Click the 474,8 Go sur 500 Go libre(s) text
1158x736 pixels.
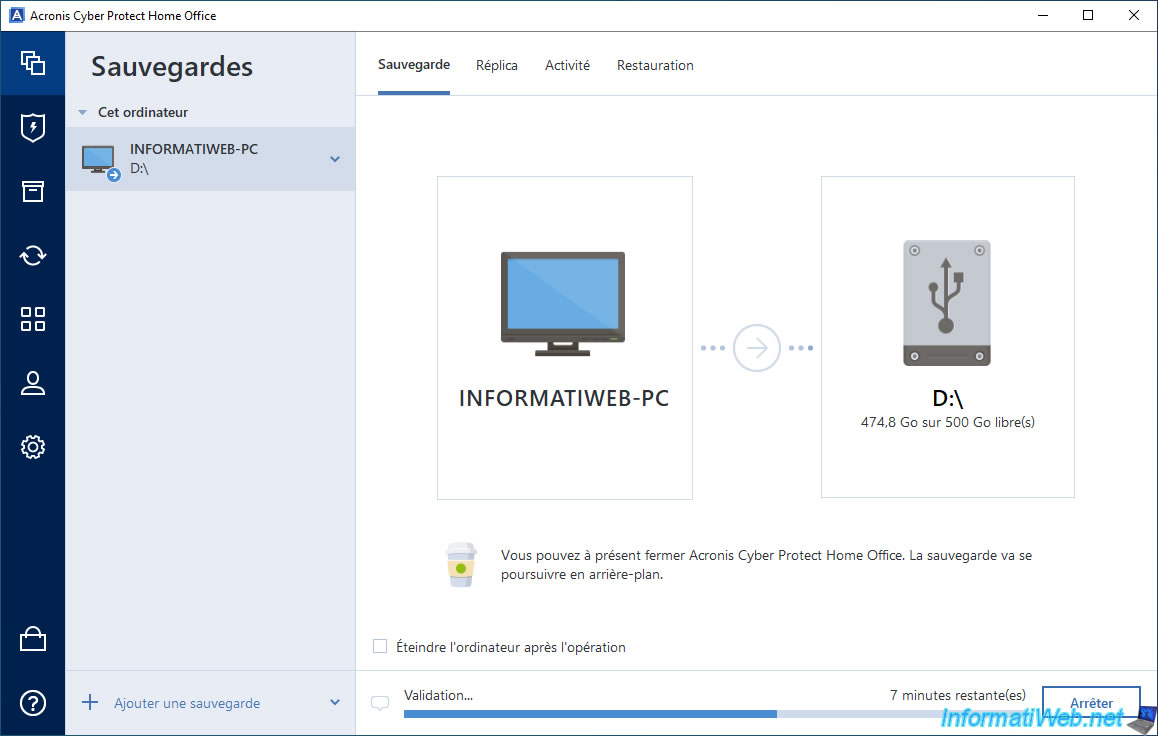click(948, 422)
